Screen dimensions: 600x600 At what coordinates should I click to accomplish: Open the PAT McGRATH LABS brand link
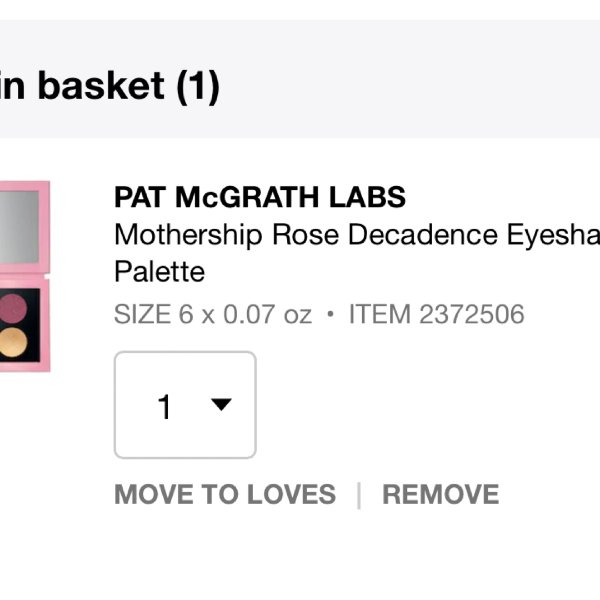260,197
